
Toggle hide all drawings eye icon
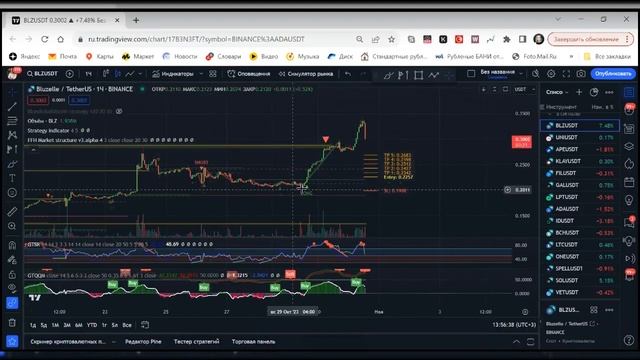[x=12, y=288]
